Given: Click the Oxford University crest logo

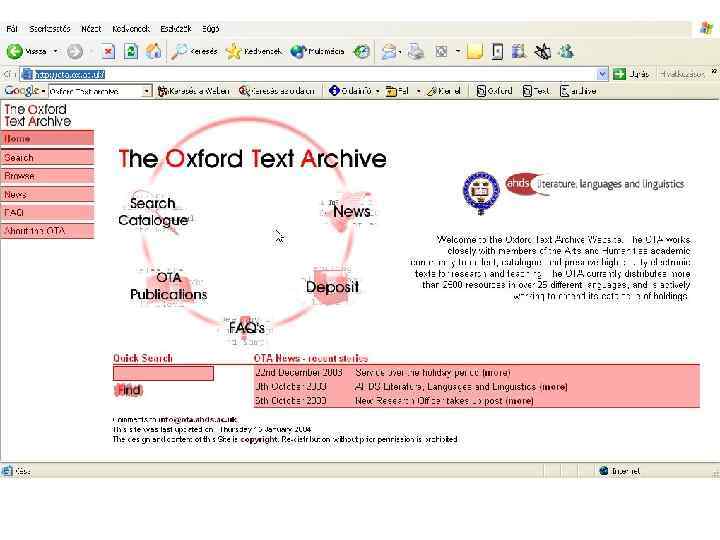Looking at the screenshot, I should pos(481,193).
